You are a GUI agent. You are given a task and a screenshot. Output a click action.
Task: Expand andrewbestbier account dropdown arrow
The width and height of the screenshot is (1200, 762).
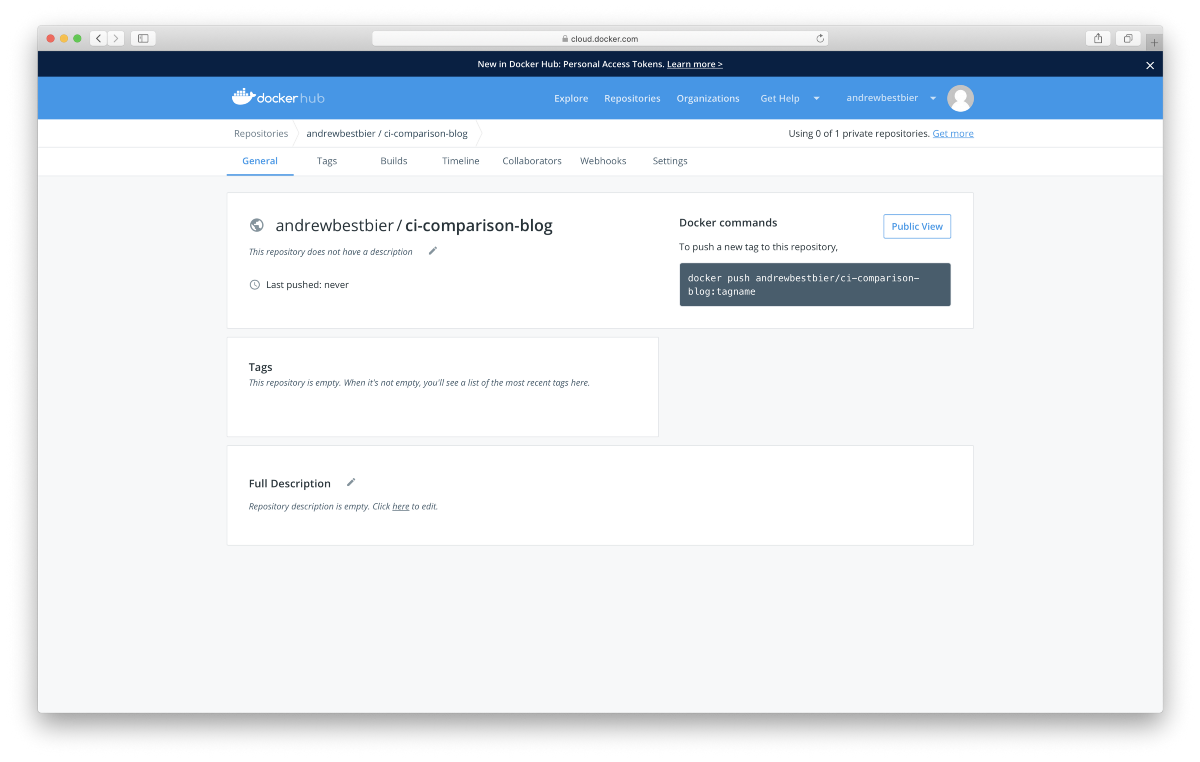click(933, 98)
